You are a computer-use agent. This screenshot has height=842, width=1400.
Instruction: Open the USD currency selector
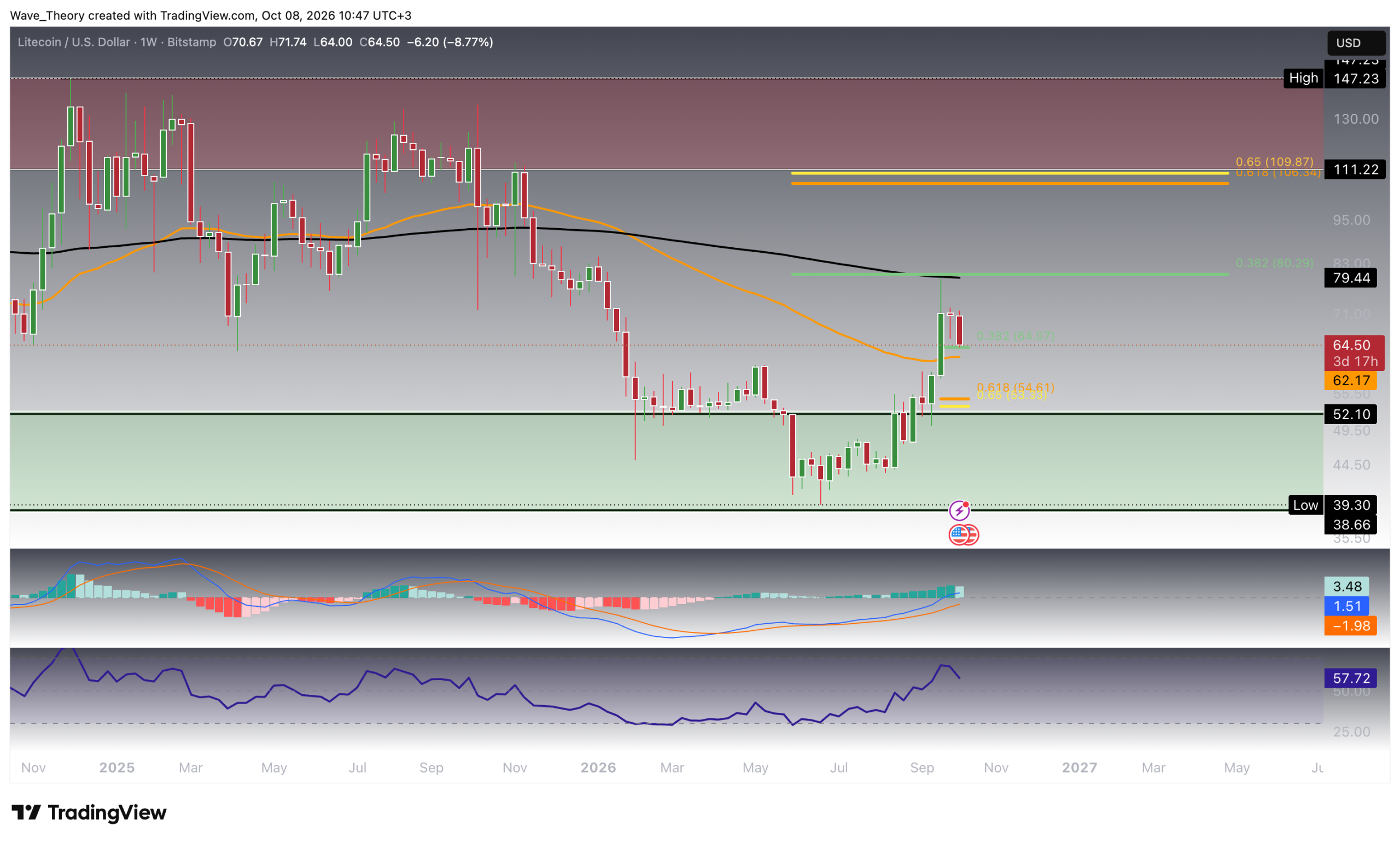(x=1356, y=43)
